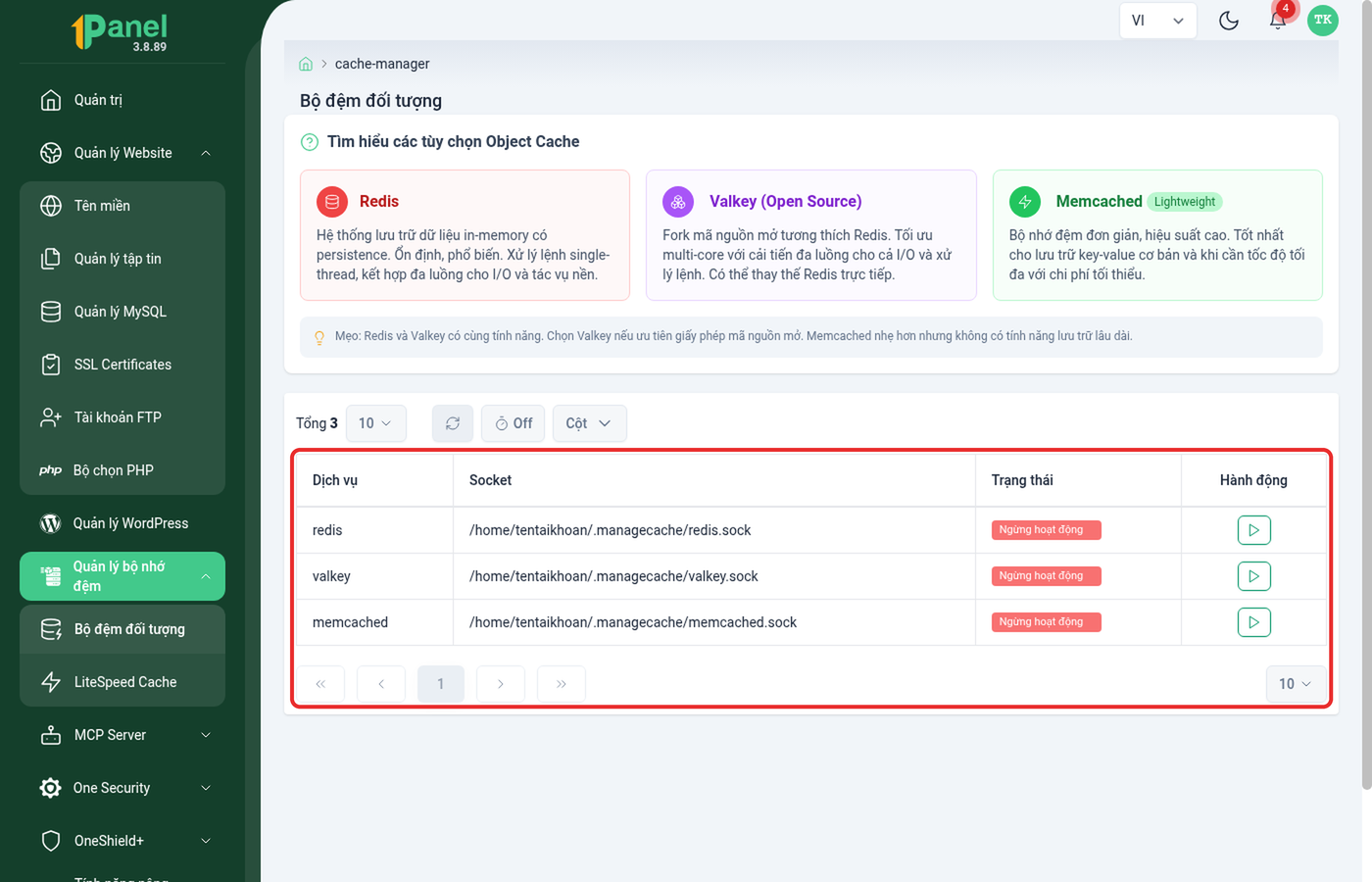Collapse Quản lý bộ nhớ đệm section
Viewport: 1372px width, 882px height.
pyautogui.click(x=206, y=576)
